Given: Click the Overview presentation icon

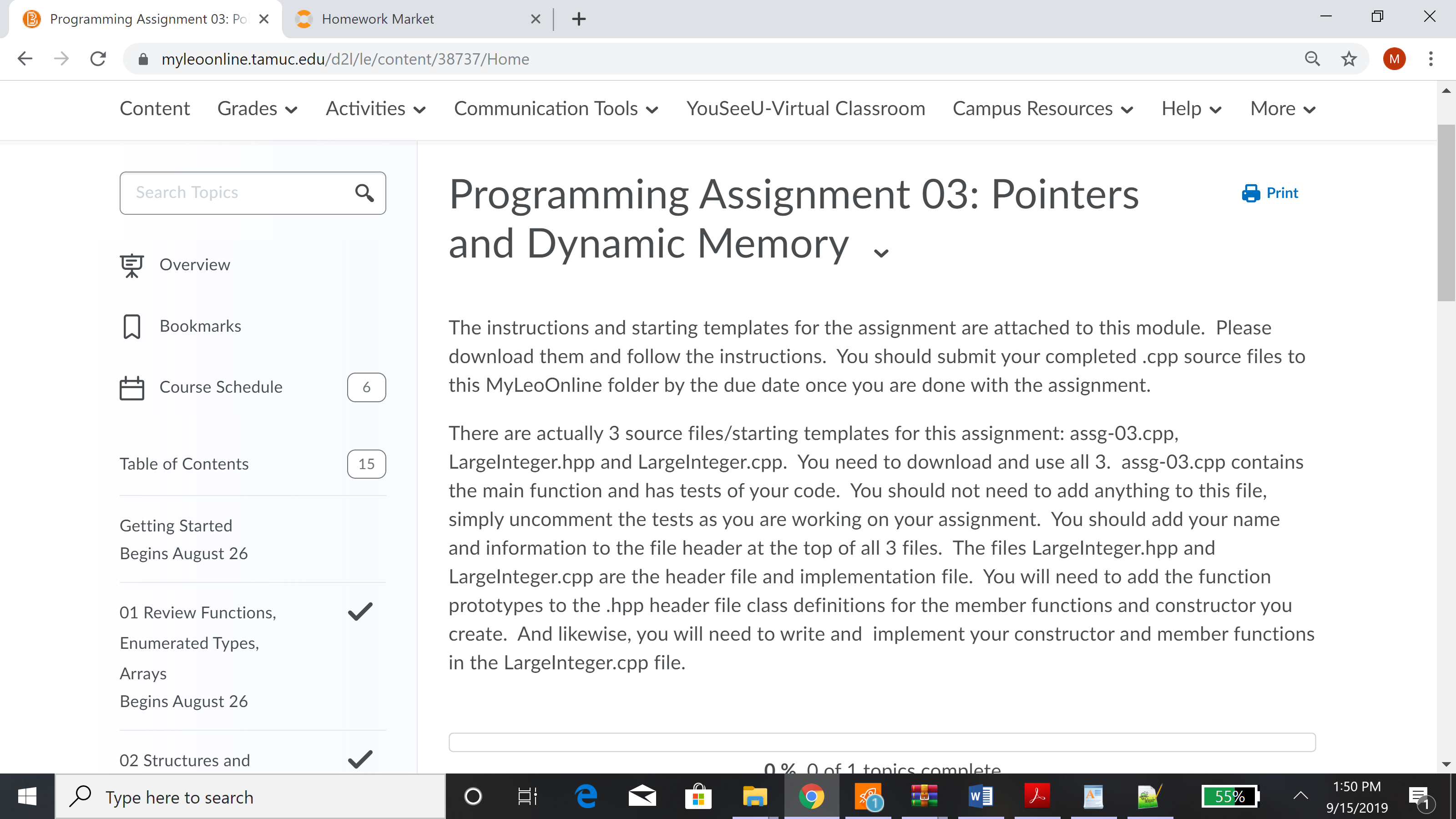Looking at the screenshot, I should (x=131, y=265).
